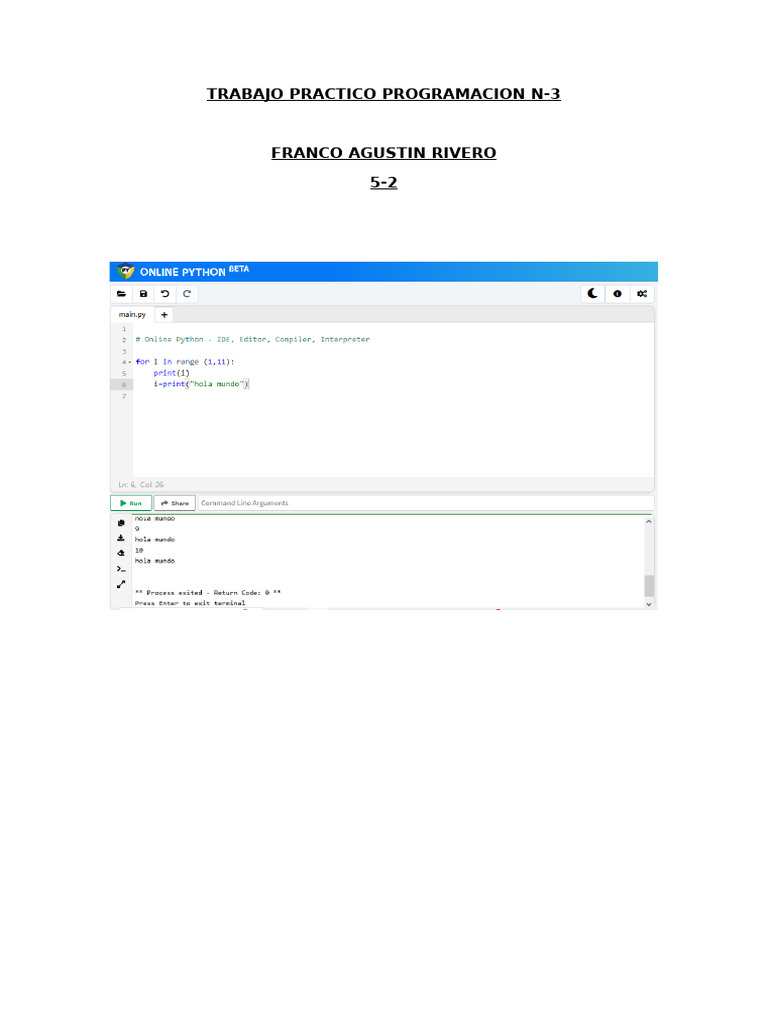The image size is (768, 1024).
Task: Undo the last edit
Action: 165,294
